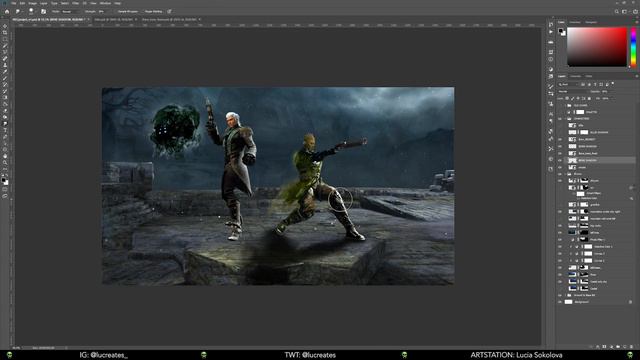Open the Help menu
The width and height of the screenshot is (640, 360).
118,3
